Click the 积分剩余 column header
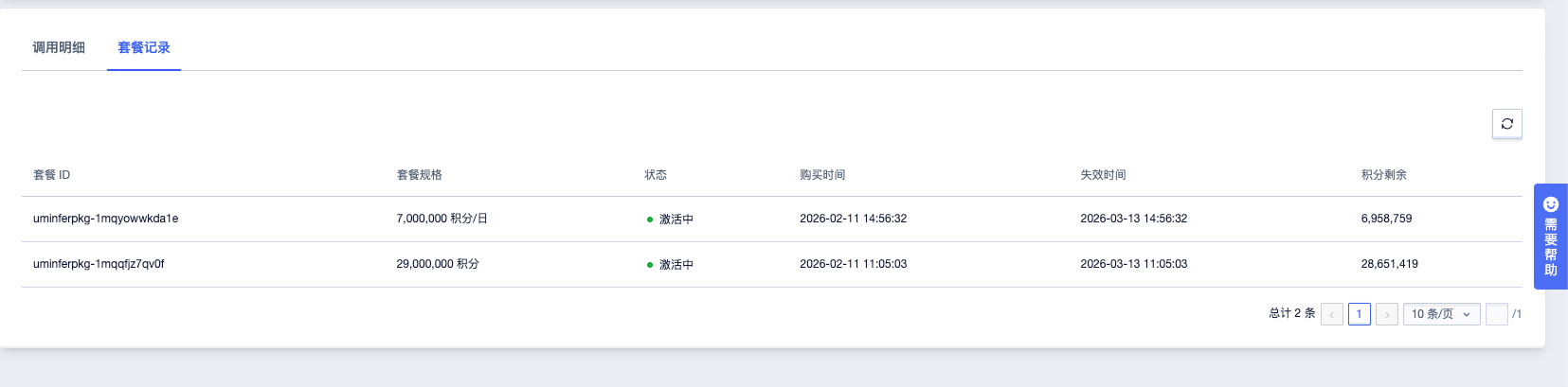This screenshot has width=1568, height=387. pyautogui.click(x=1383, y=175)
